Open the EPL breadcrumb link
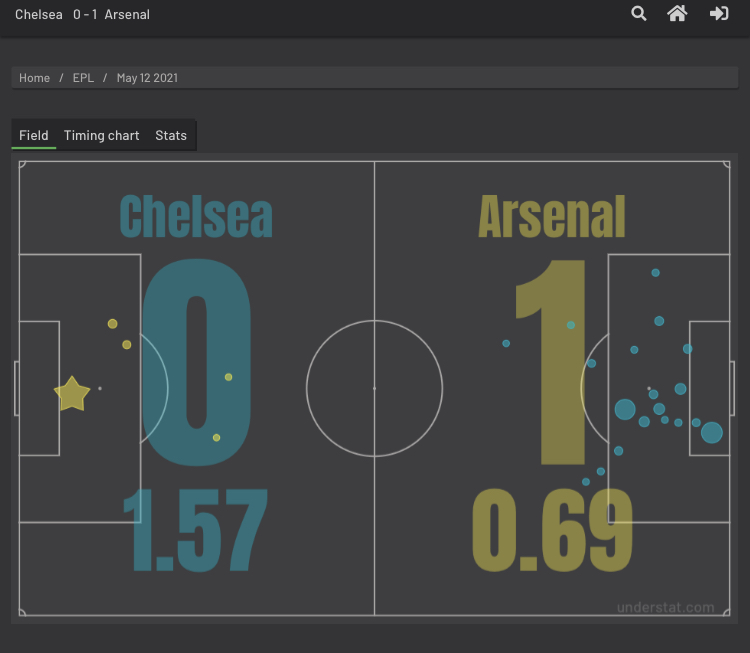Viewport: 750px width, 653px height. tap(83, 78)
